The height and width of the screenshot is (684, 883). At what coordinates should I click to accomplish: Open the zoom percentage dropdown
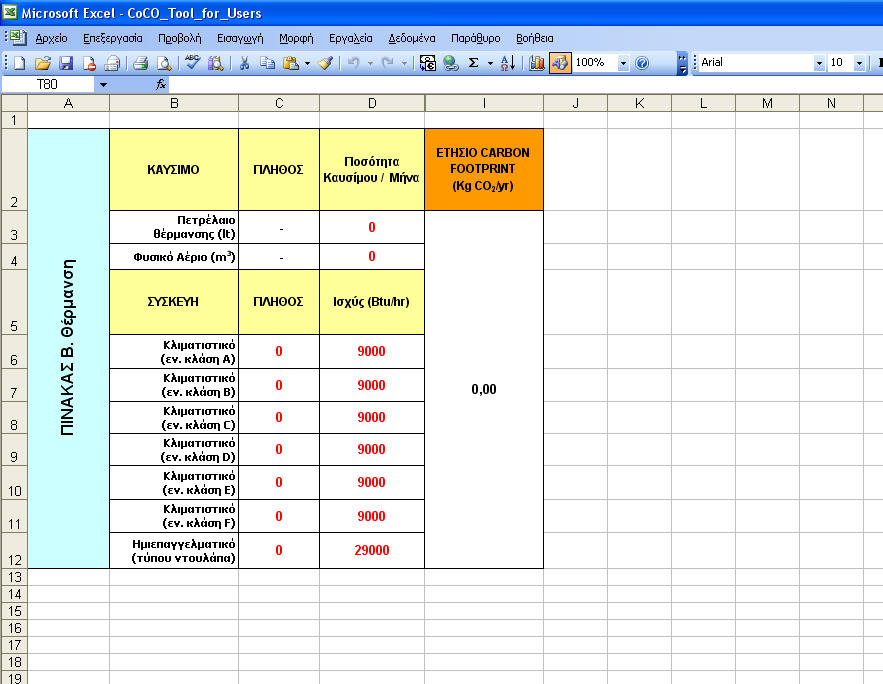tap(623, 63)
